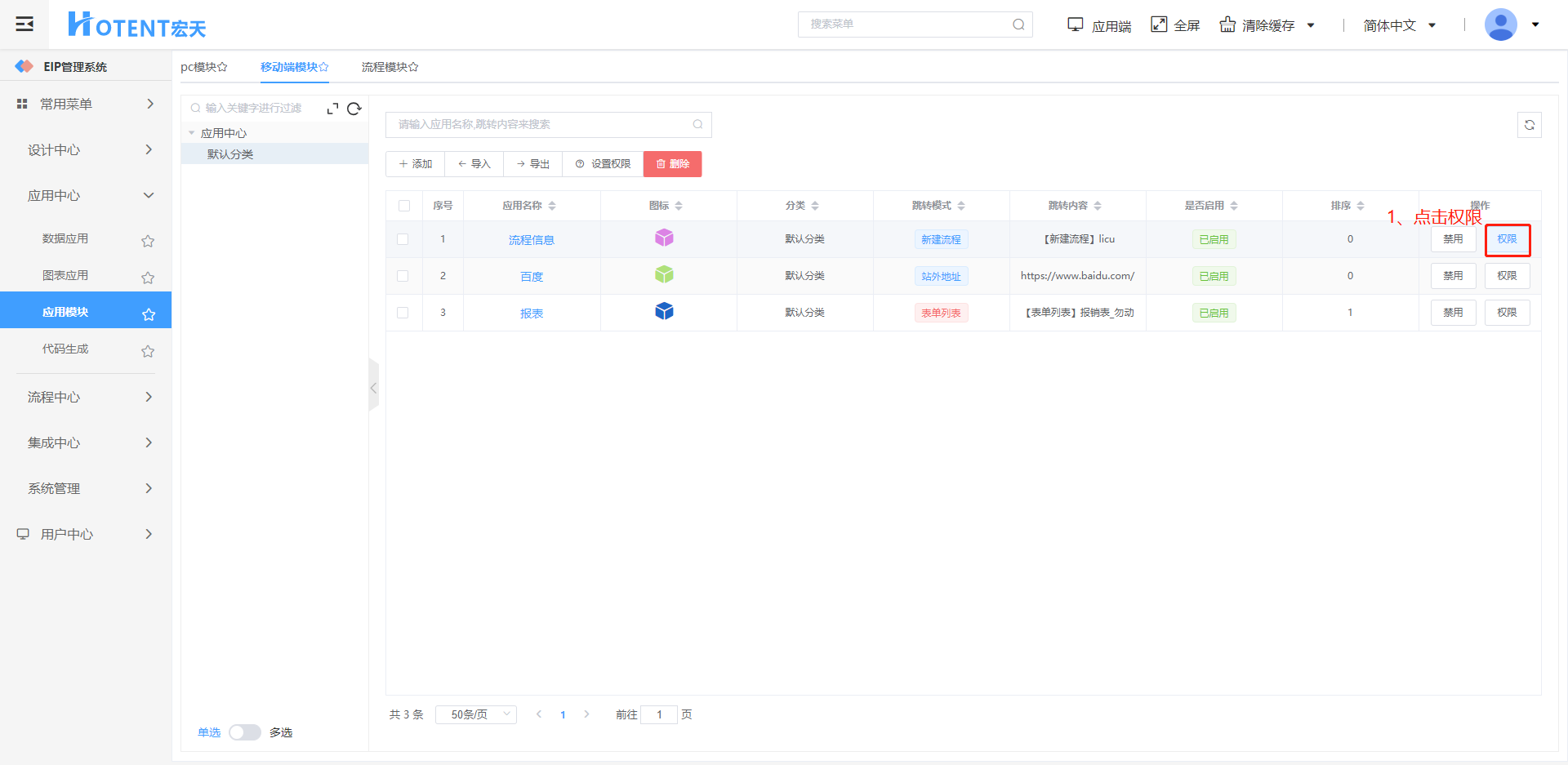Collapse the sidebar with the hamburger icon
The image size is (1568, 765).
(24, 24)
